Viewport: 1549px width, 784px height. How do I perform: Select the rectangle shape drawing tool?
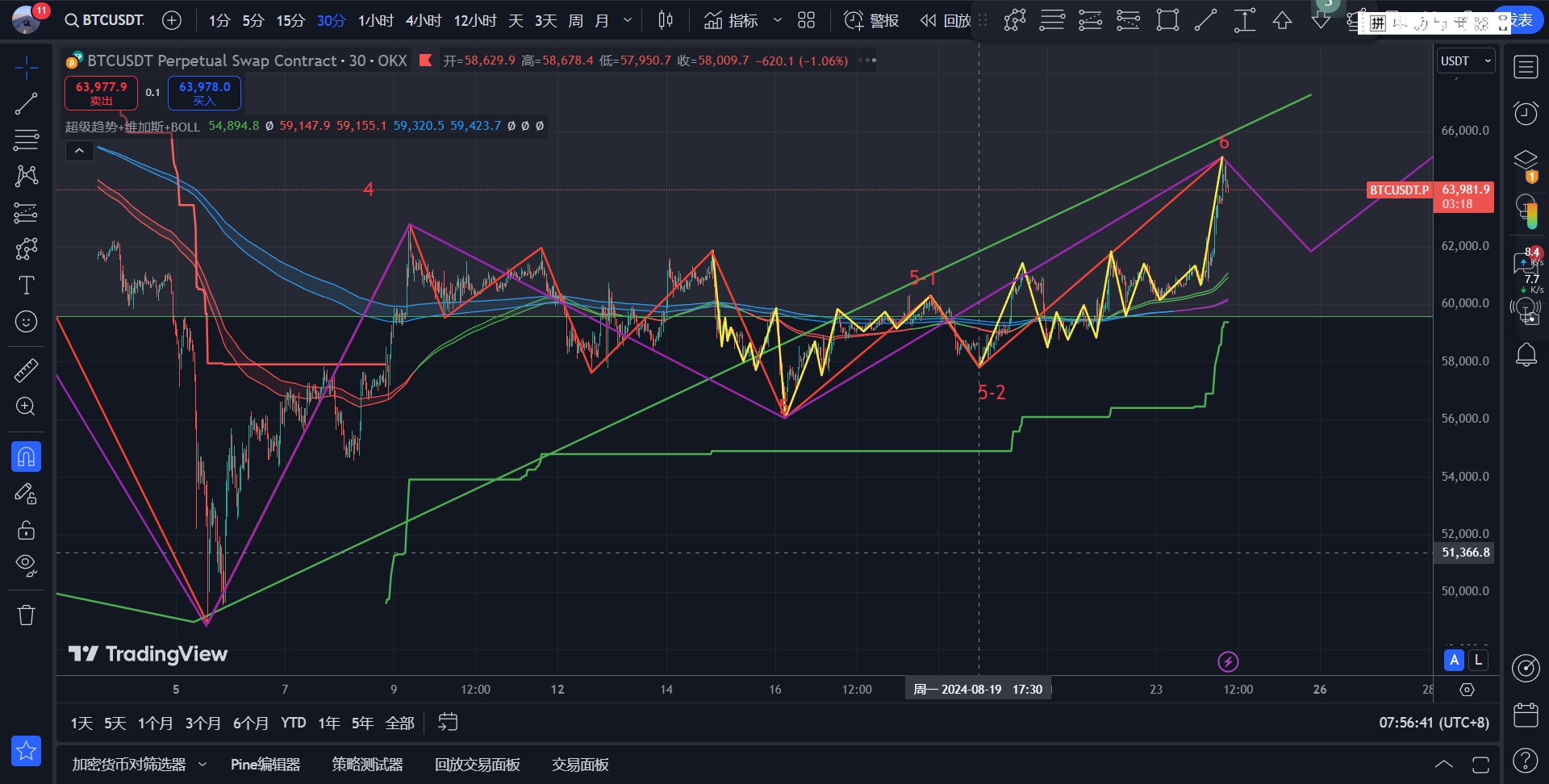pyautogui.click(x=1167, y=20)
